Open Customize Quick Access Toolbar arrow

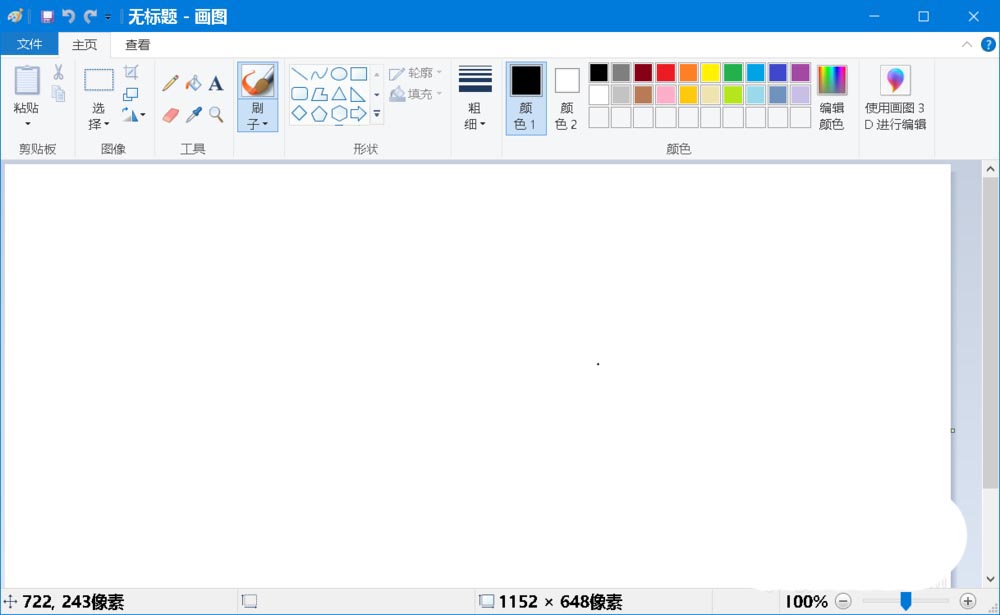[108, 17]
